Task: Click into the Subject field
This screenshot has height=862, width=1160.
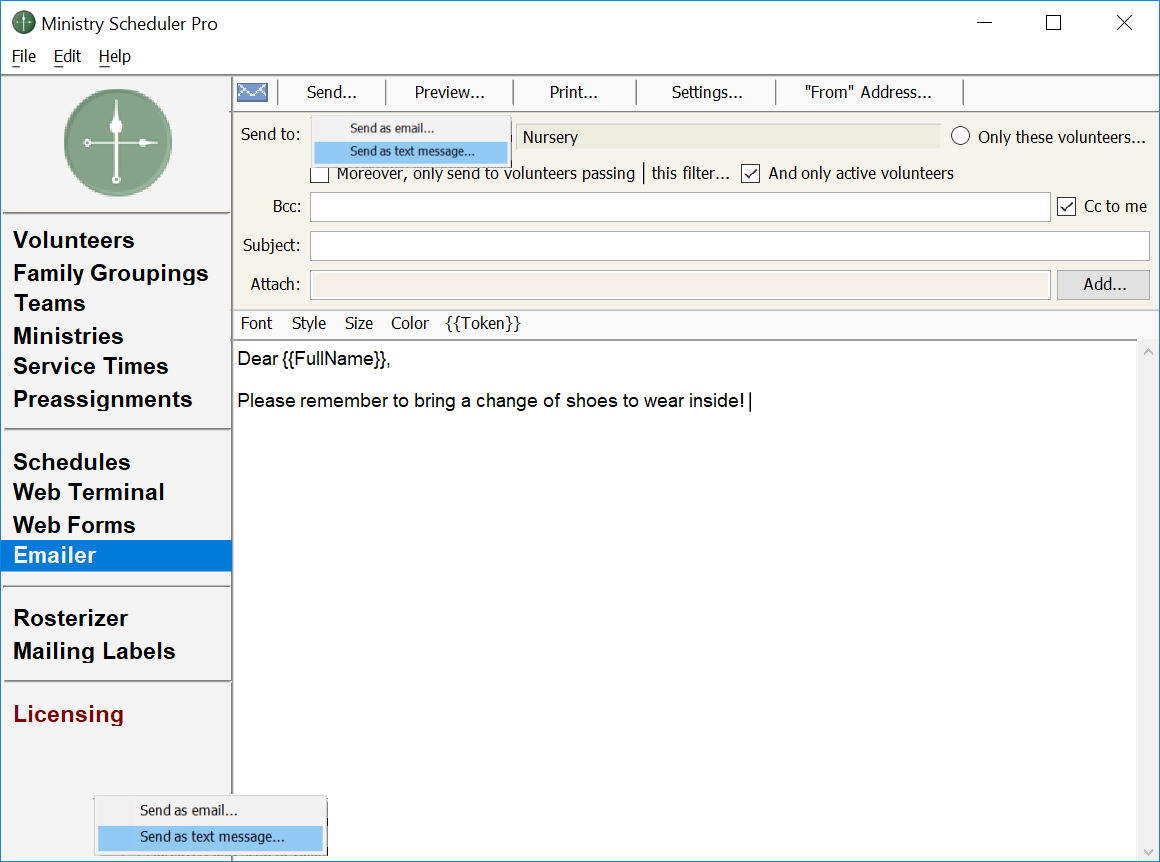Action: click(729, 245)
